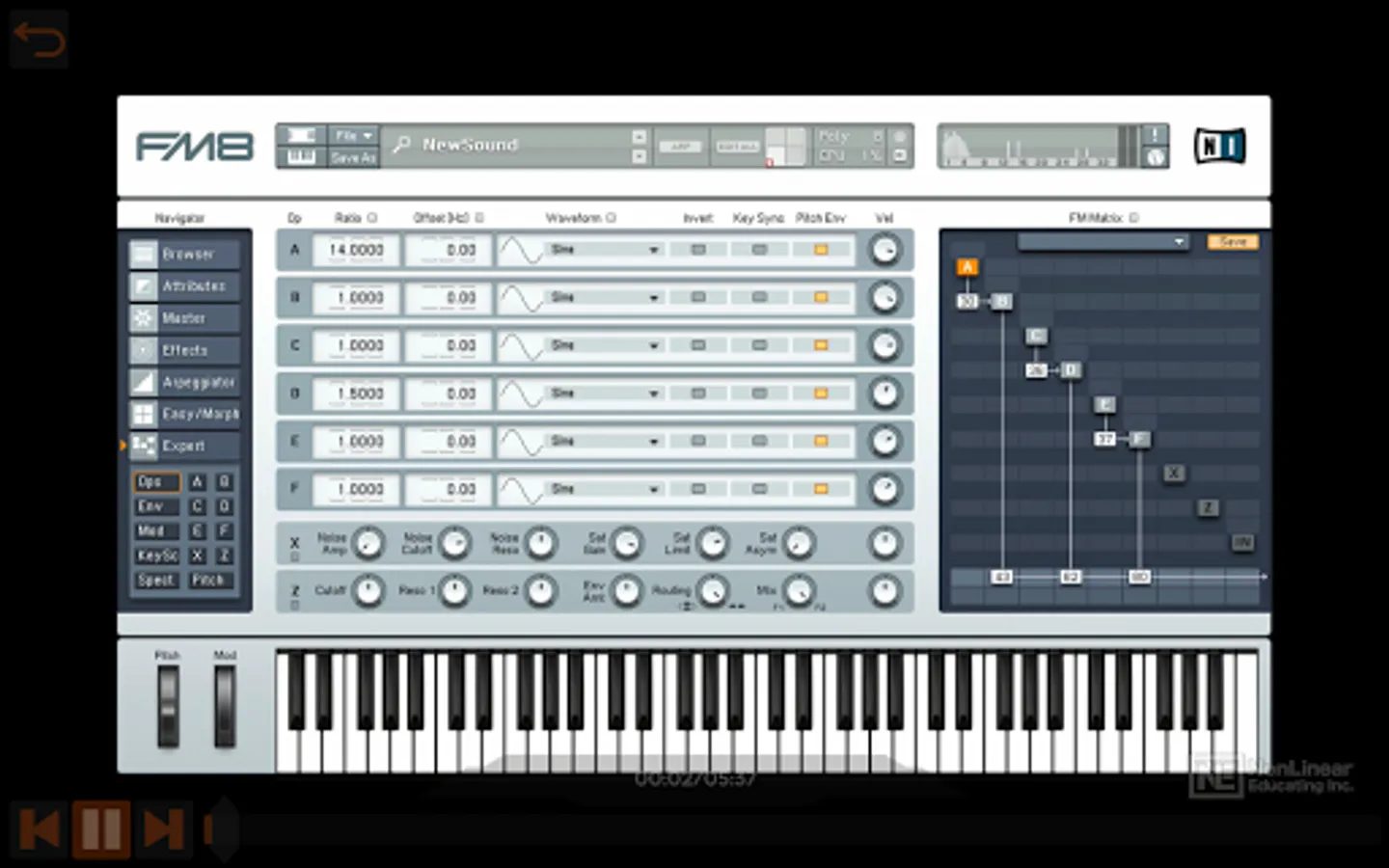The height and width of the screenshot is (868, 1389).
Task: Select the Ops expert sub-page
Action: tap(155, 481)
